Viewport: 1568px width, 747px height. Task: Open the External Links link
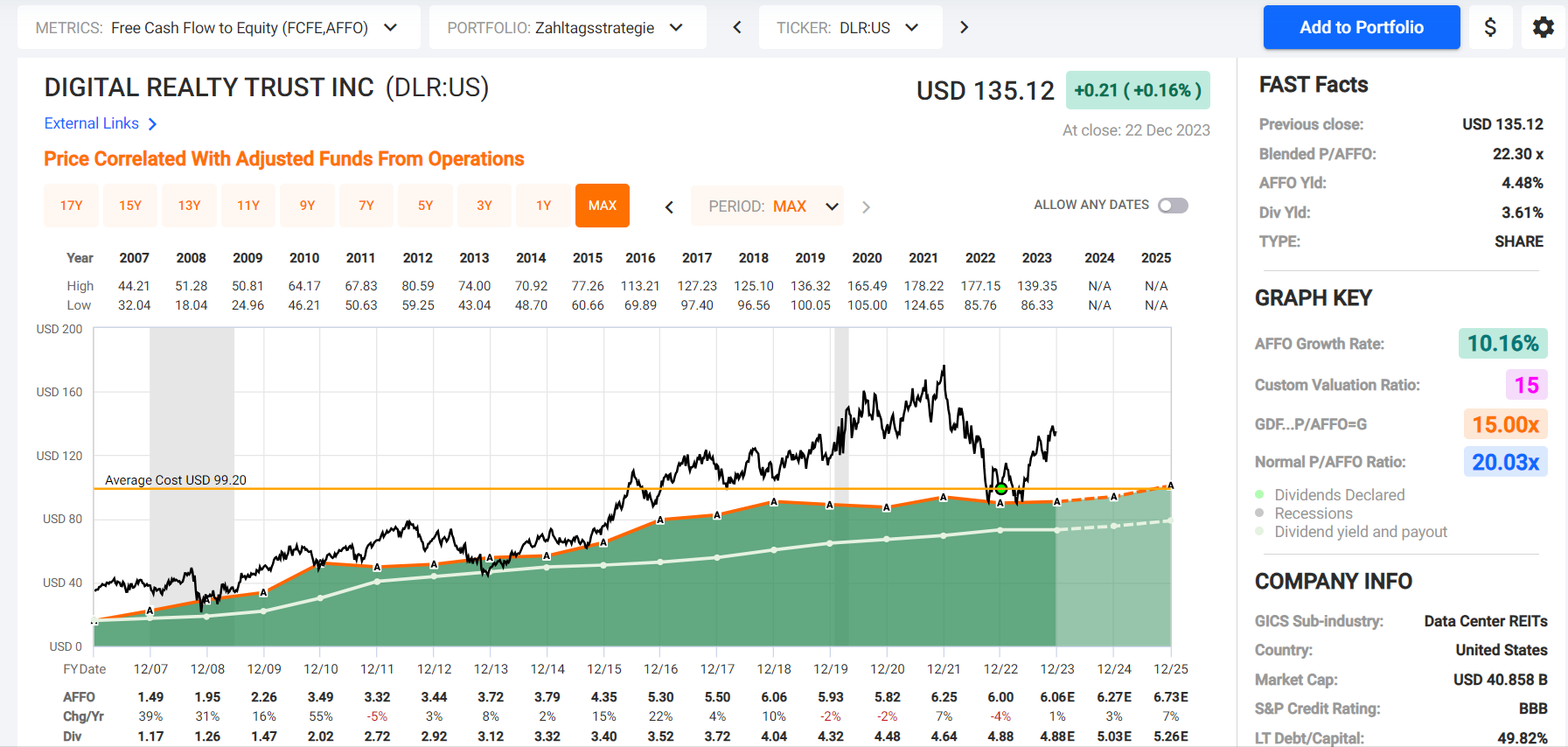point(92,123)
